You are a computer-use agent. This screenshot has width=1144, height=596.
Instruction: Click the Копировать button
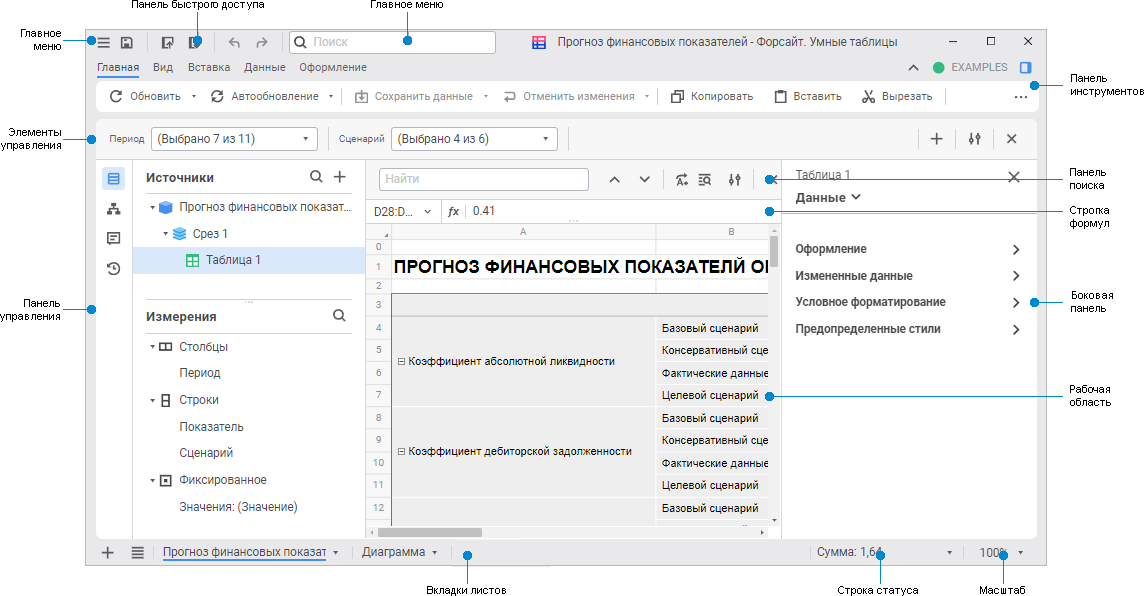pos(711,96)
